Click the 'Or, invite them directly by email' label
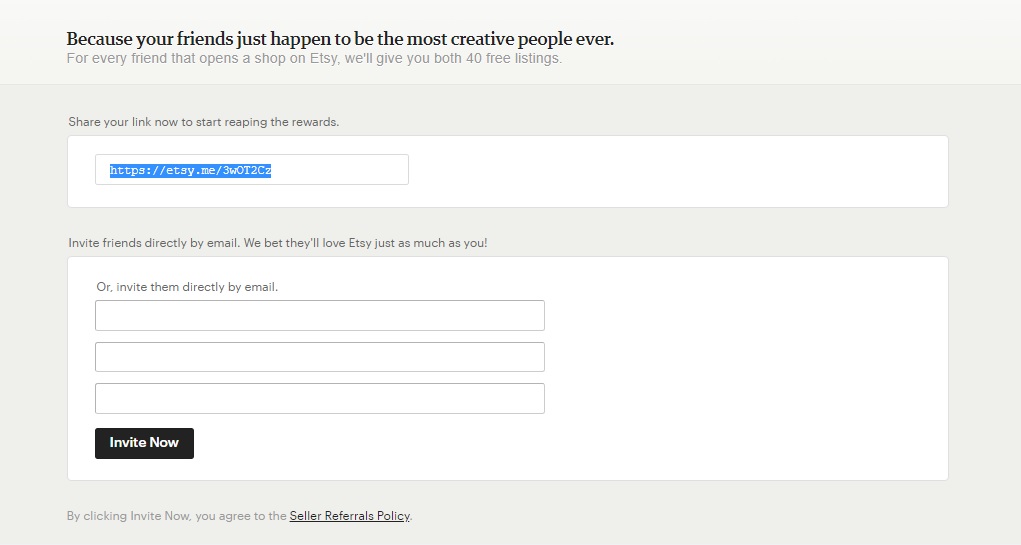Image resolution: width=1021 pixels, height=545 pixels. [188, 287]
